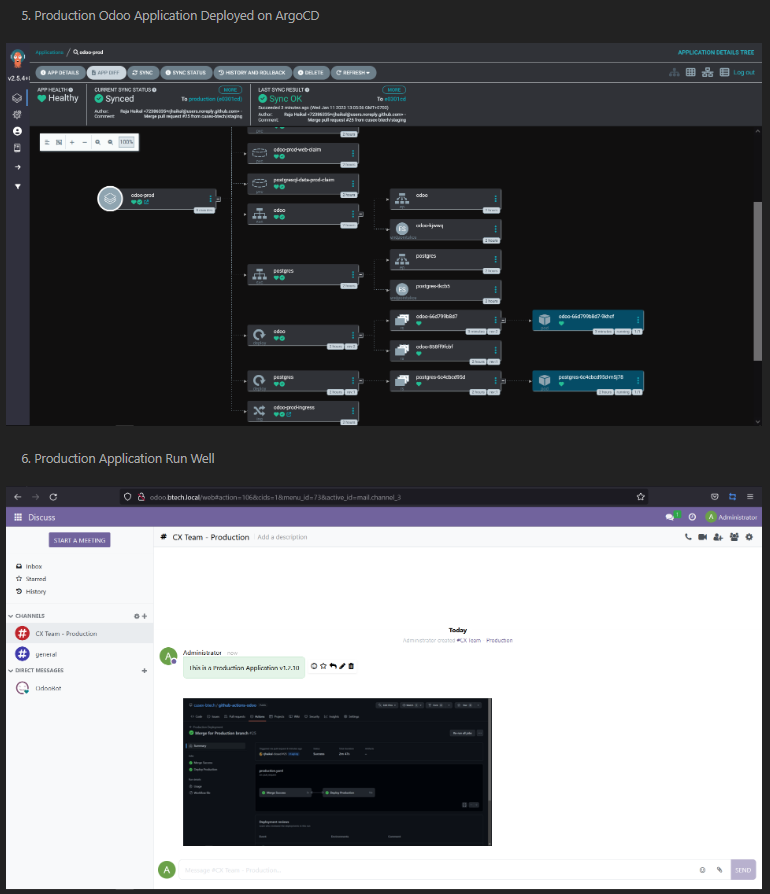Open SYNC STATUS panel

coord(186,73)
